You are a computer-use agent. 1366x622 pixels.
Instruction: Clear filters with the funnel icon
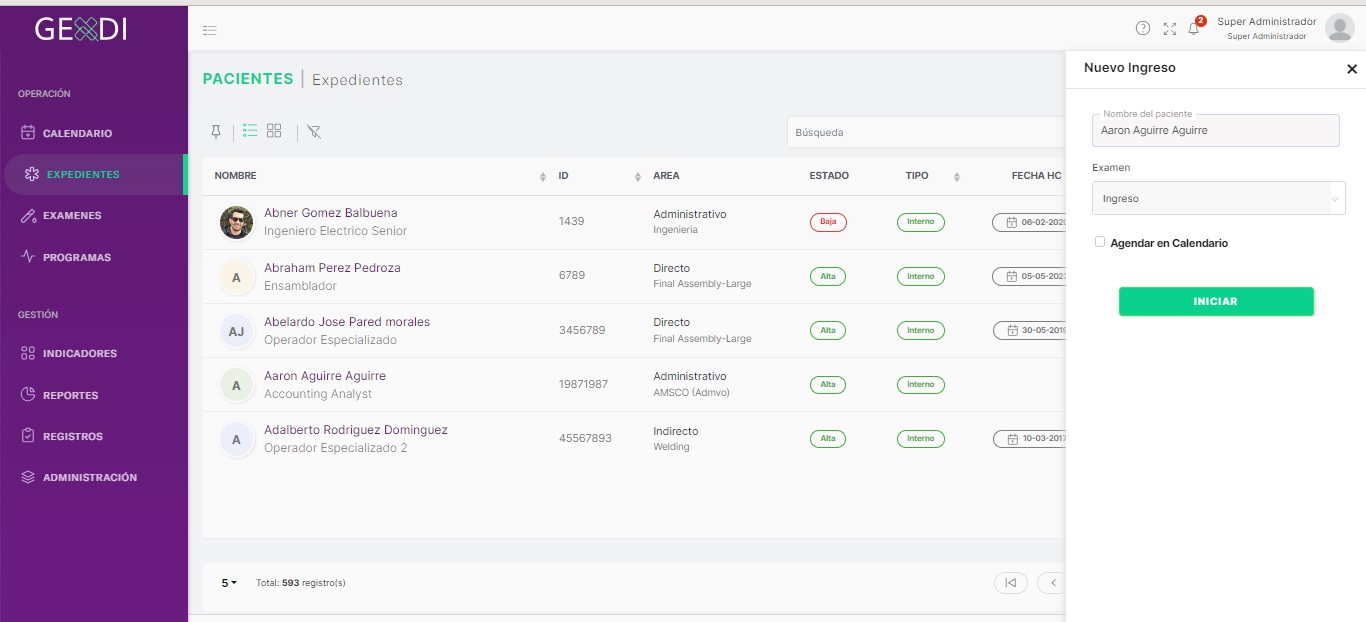[314, 132]
